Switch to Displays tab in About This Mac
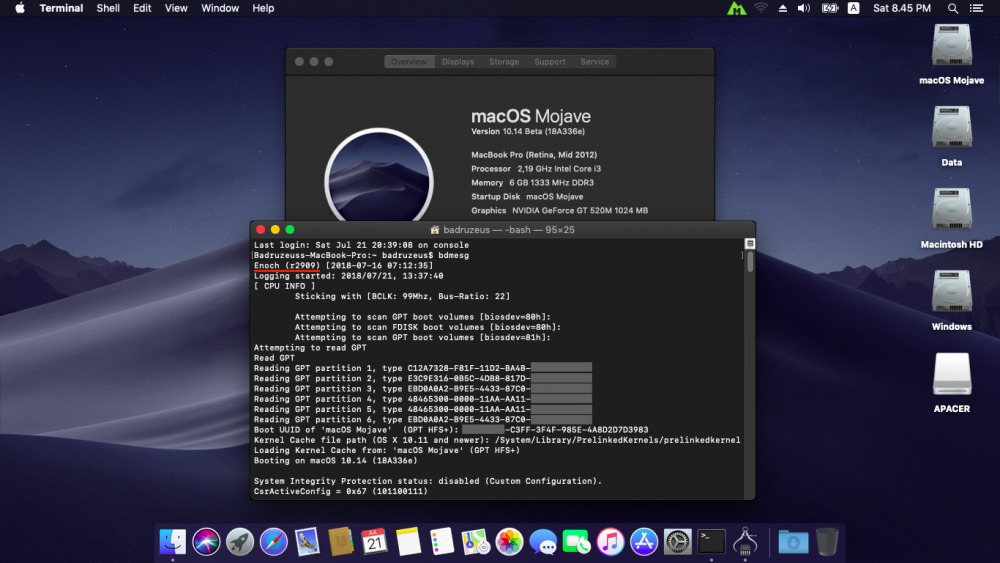Image resolution: width=1000 pixels, height=563 pixels. (458, 62)
